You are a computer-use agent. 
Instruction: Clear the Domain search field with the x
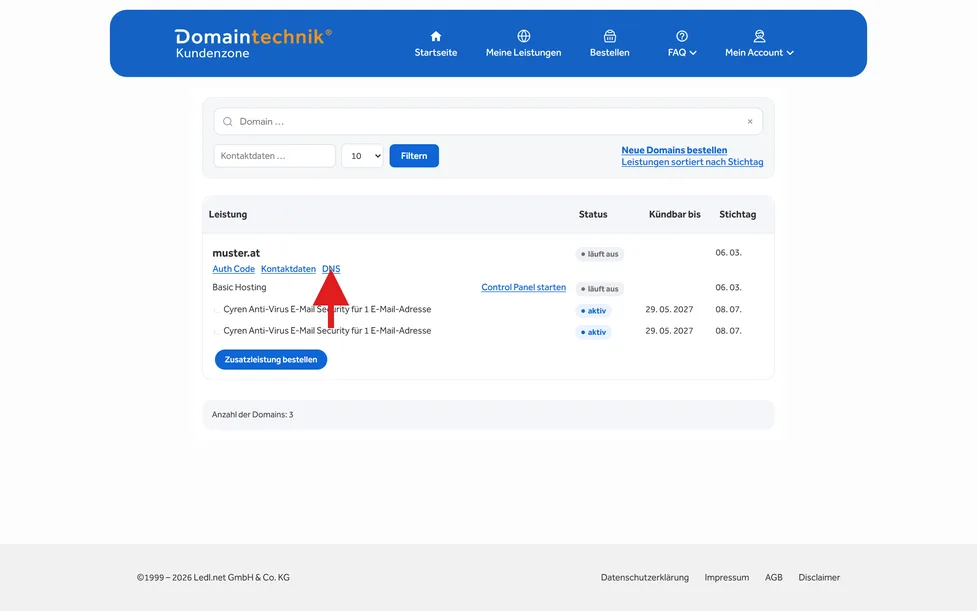(x=750, y=121)
